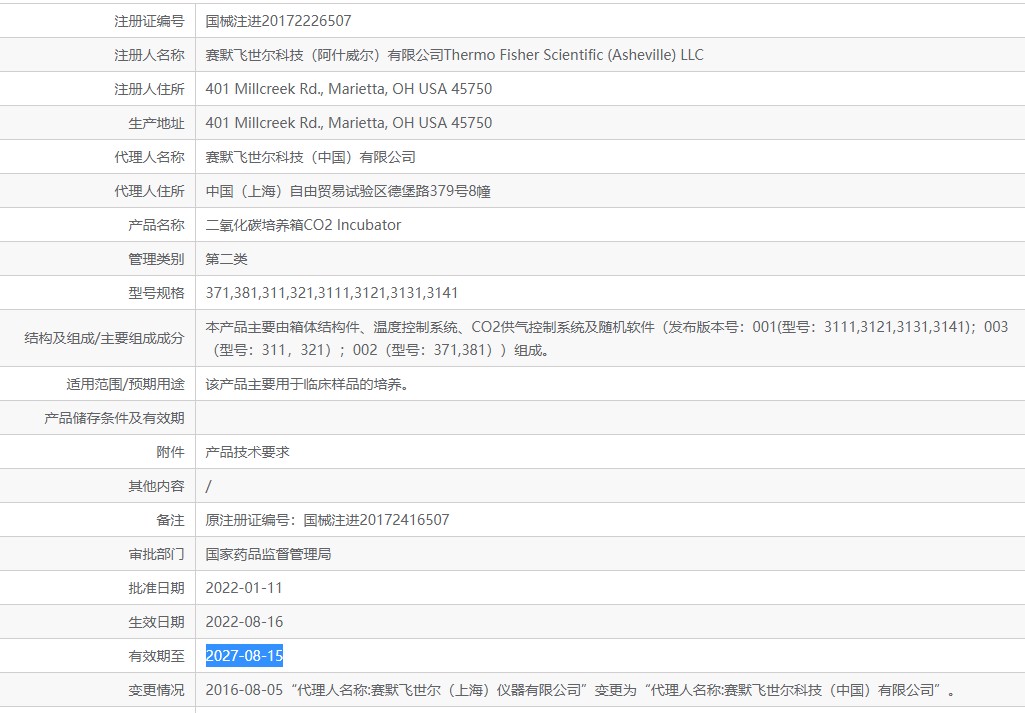
Task: Click management category value 第二类
Action: tap(226, 259)
